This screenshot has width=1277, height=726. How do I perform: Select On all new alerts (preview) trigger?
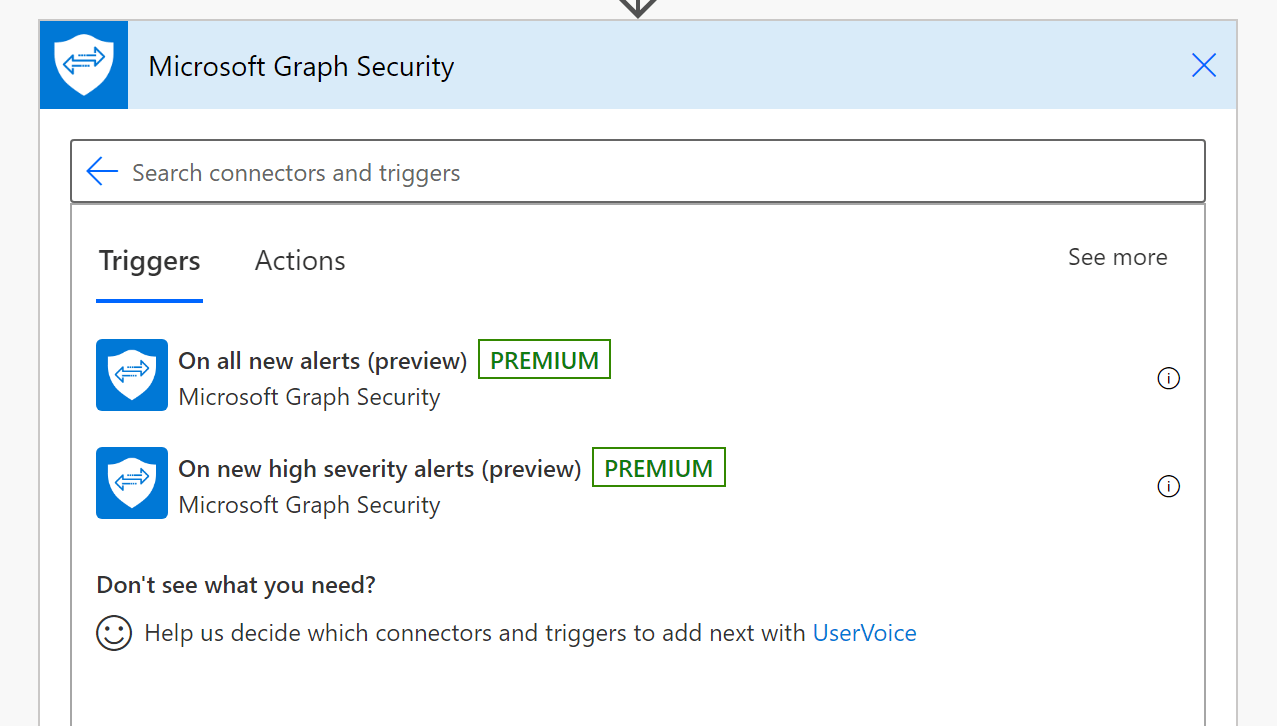(x=323, y=361)
